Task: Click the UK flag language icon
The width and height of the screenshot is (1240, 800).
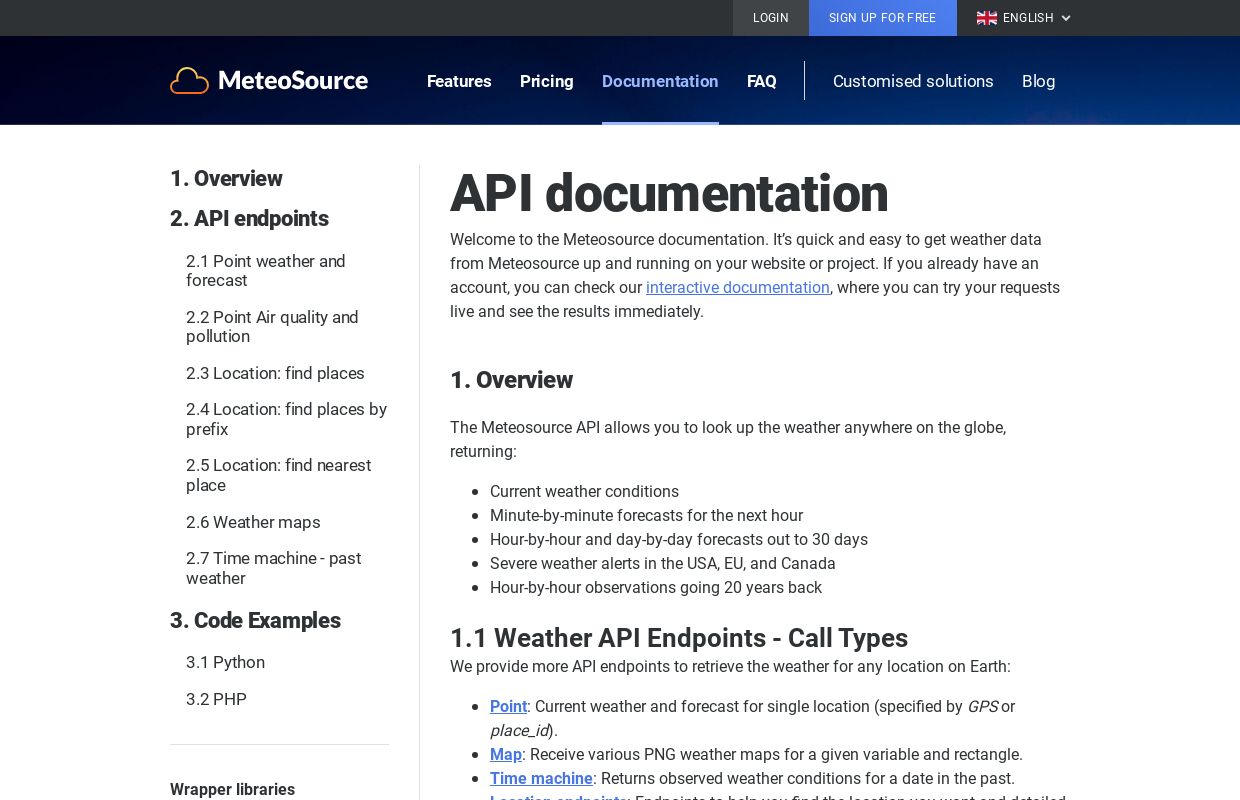Action: coord(986,18)
